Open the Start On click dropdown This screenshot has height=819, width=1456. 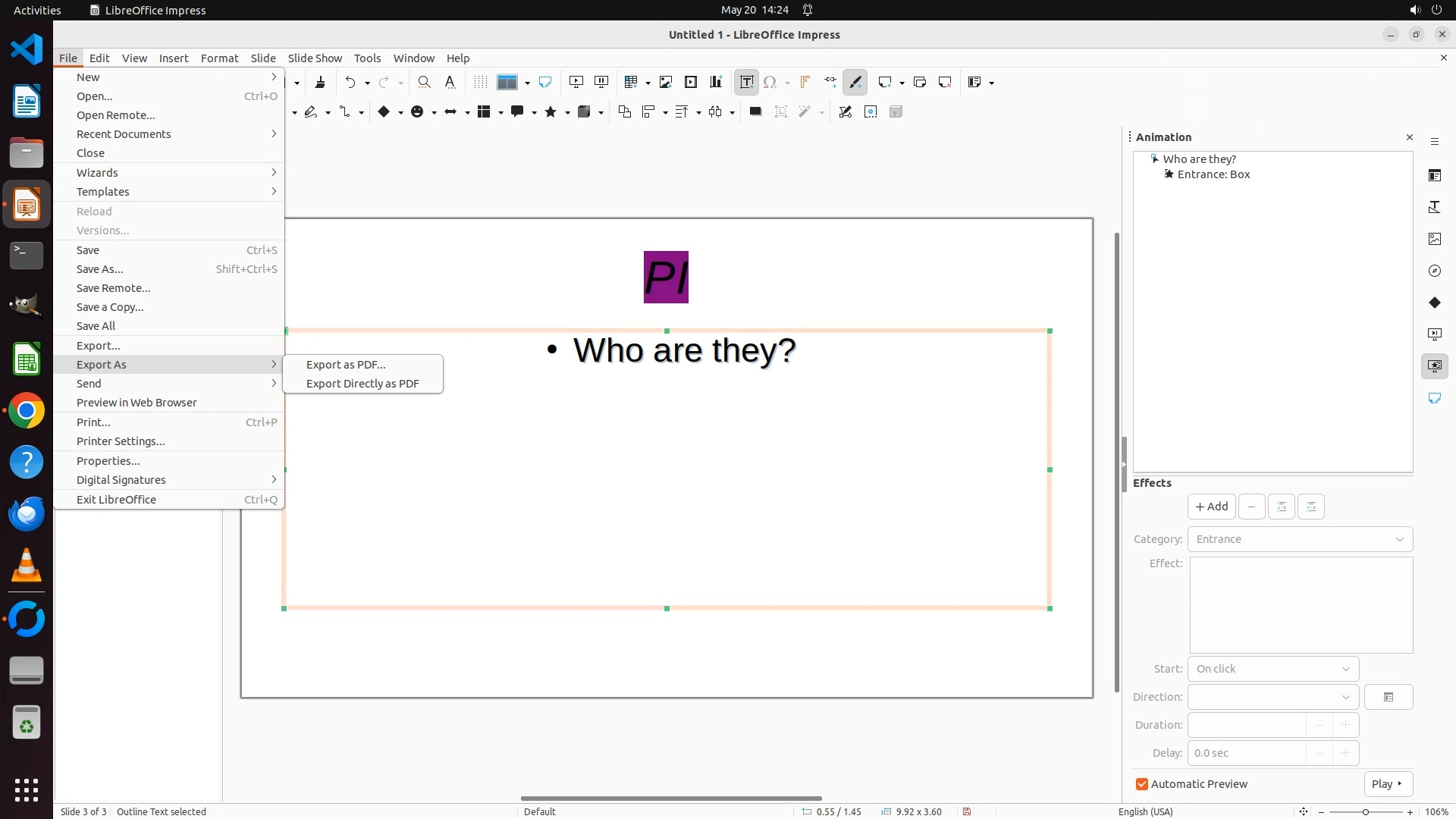pos(1272,669)
